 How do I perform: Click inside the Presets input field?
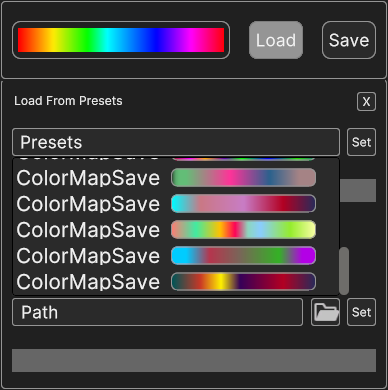[x=176, y=142]
